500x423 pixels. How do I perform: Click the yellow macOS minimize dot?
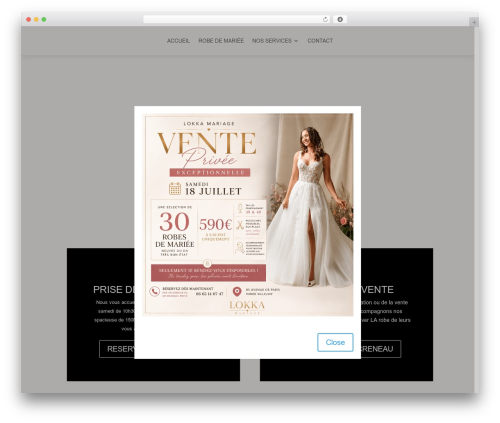[36, 20]
